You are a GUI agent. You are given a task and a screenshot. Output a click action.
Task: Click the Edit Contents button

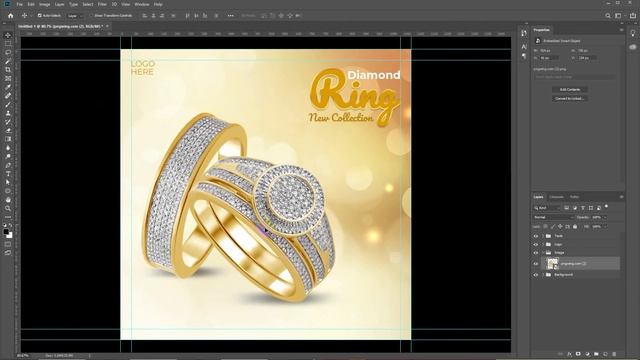click(x=570, y=89)
